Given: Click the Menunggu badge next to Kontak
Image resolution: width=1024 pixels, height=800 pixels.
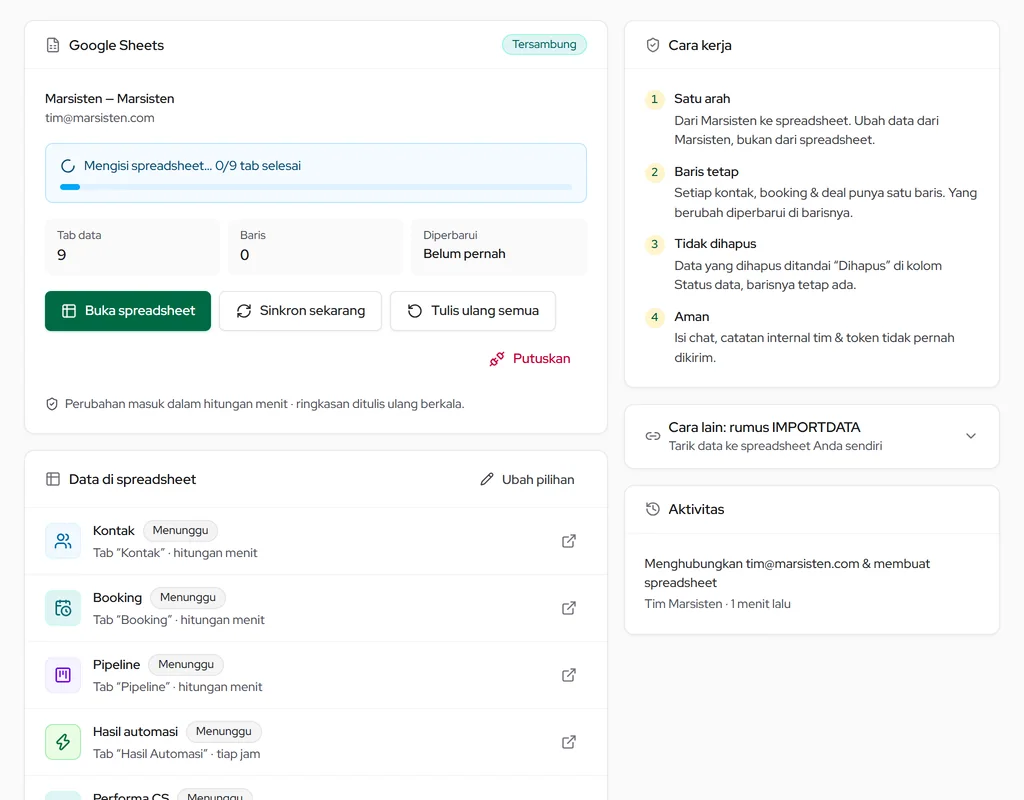Looking at the screenshot, I should (180, 530).
